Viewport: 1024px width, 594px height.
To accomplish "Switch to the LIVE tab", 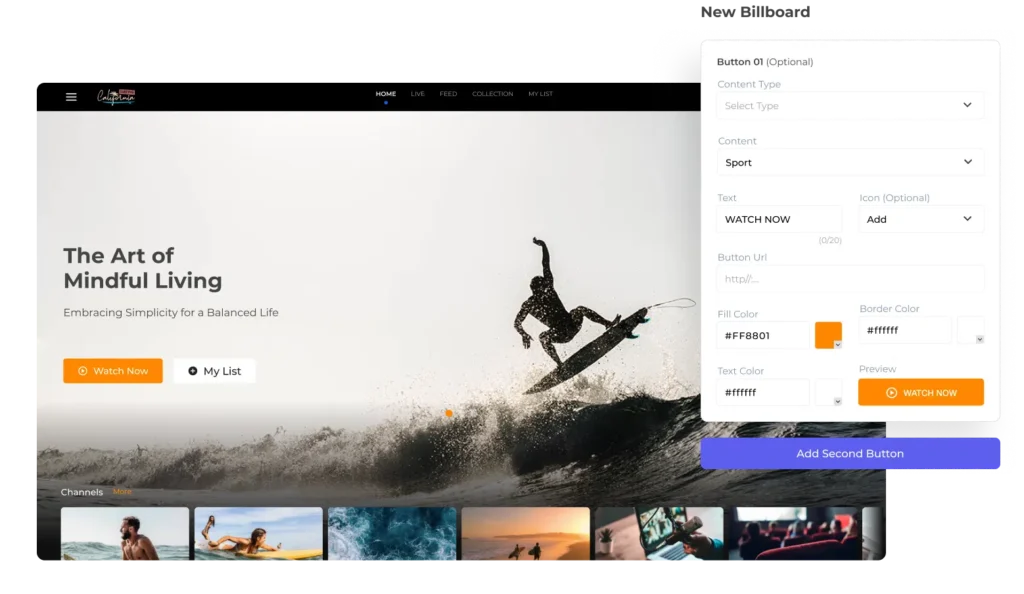I will tap(417, 94).
